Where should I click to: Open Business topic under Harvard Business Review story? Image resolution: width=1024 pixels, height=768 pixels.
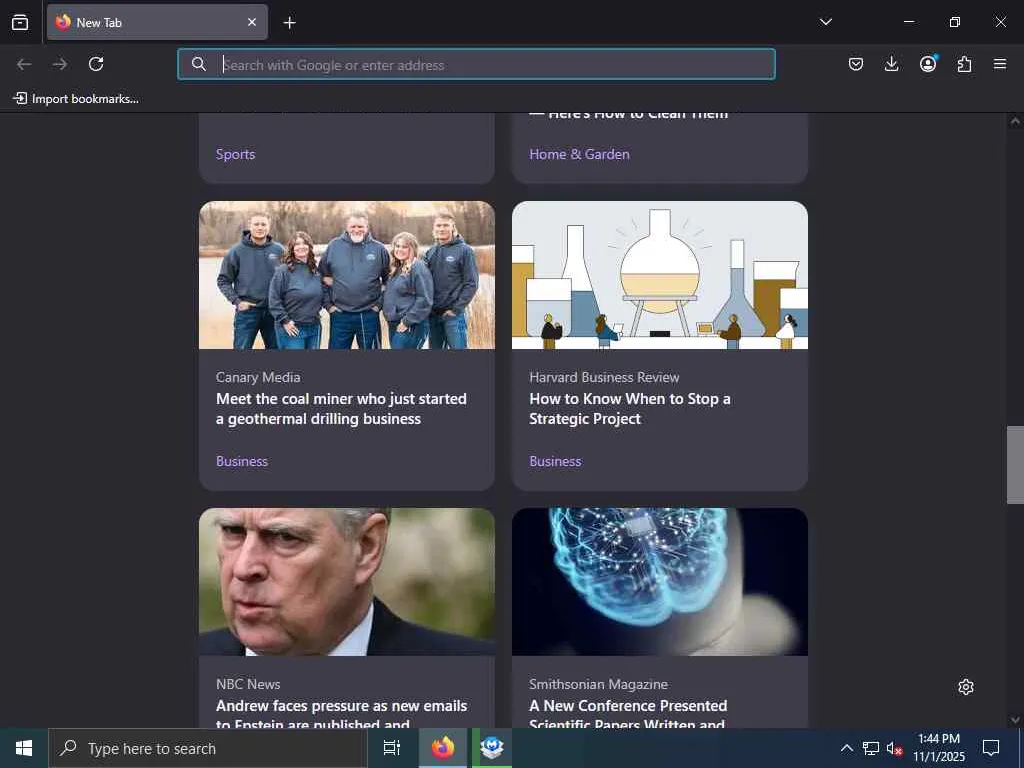[555, 461]
